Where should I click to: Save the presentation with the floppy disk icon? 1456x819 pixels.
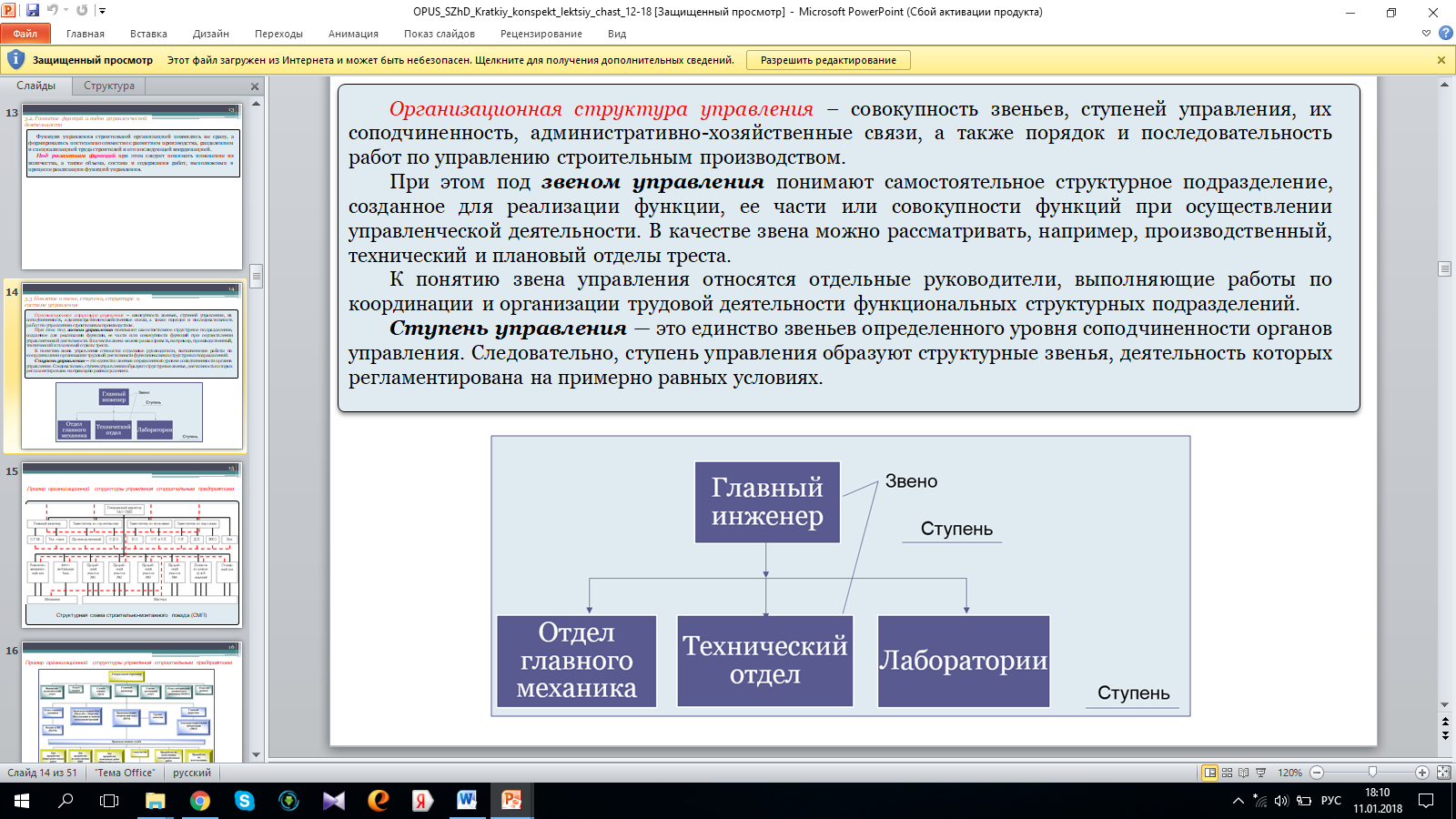[x=33, y=11]
